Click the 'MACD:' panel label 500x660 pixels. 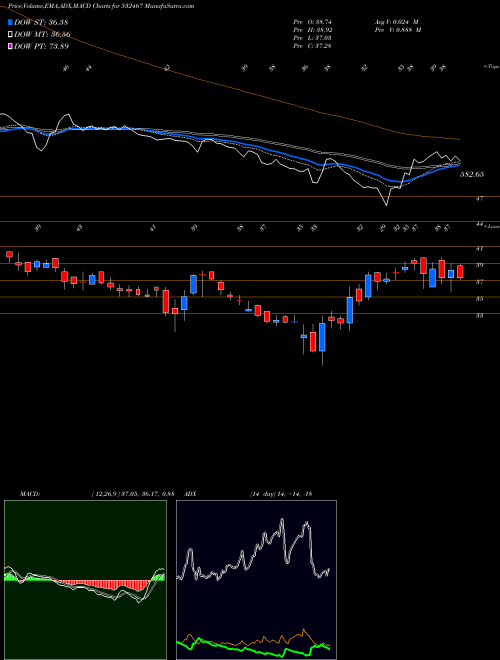pos(29,494)
